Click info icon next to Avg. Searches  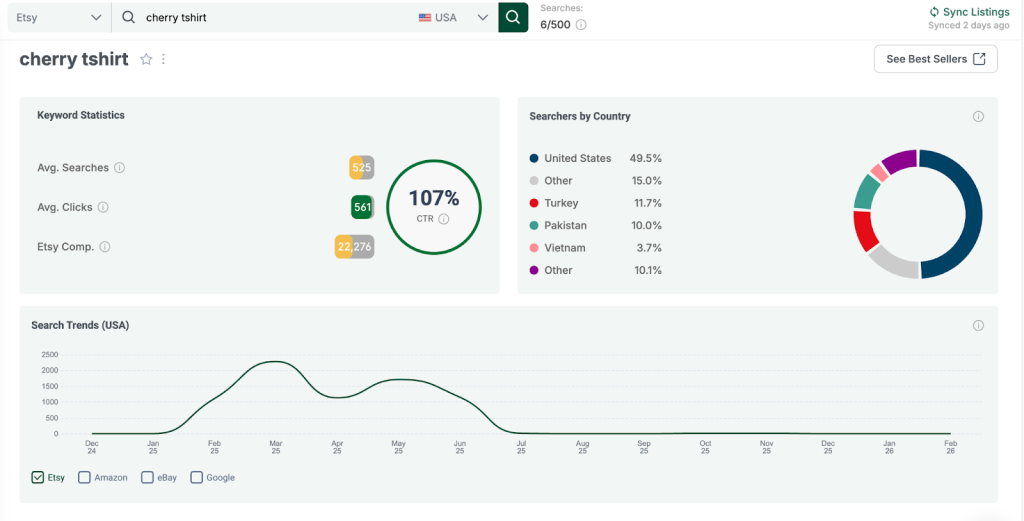point(120,168)
